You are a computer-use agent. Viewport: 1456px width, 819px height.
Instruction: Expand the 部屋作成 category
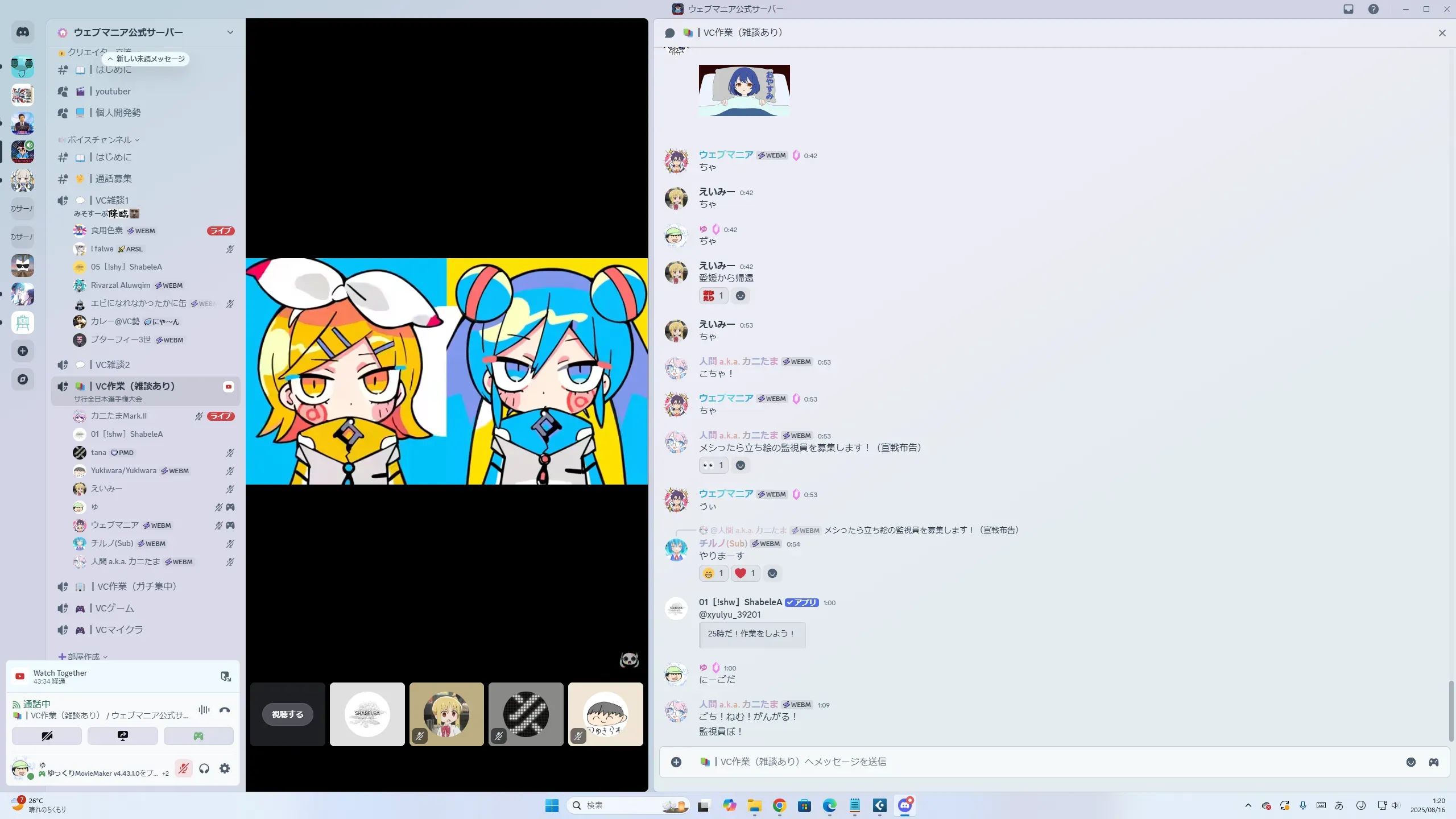click(x=84, y=656)
